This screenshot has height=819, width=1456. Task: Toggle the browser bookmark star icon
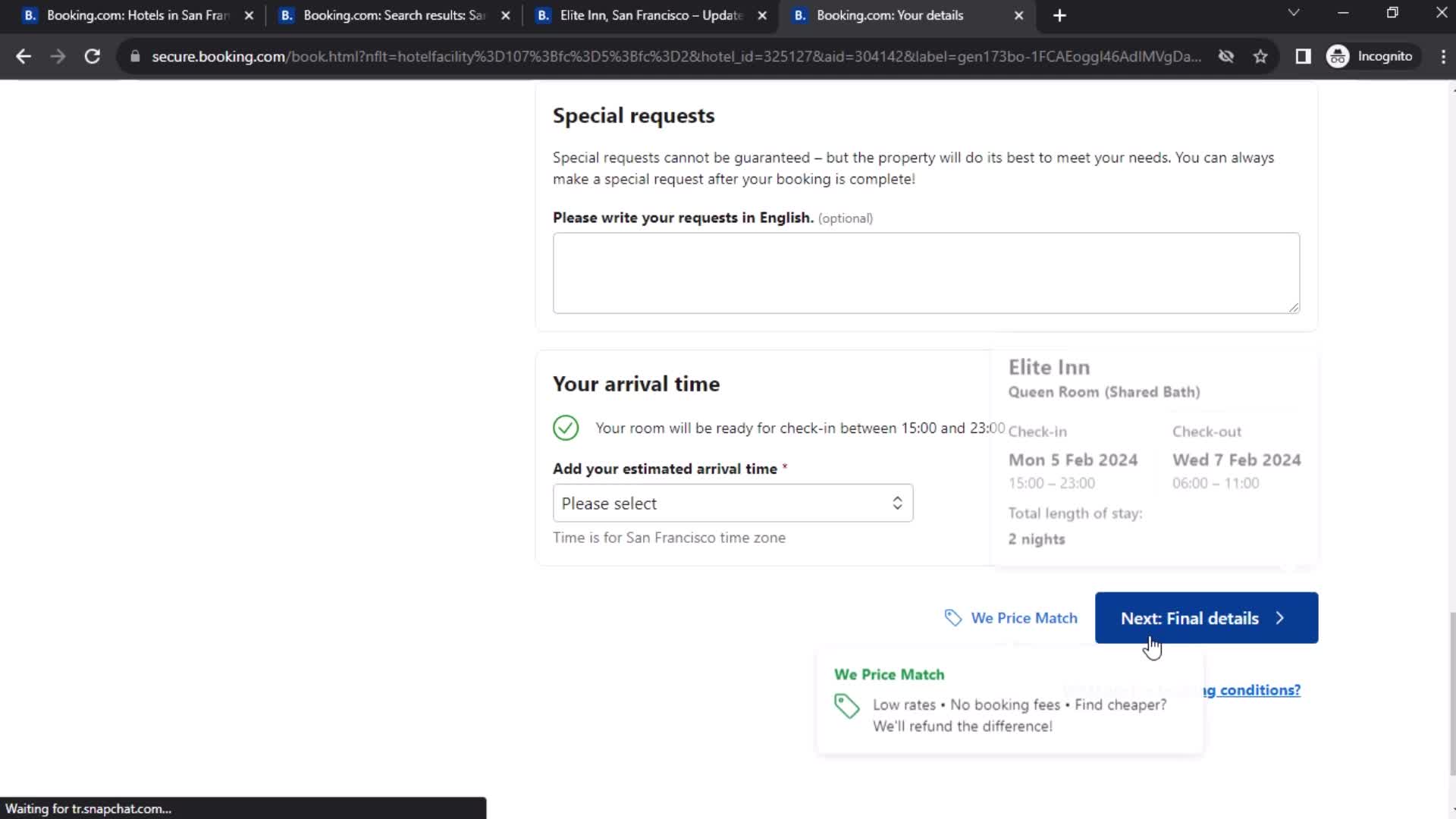point(1260,56)
